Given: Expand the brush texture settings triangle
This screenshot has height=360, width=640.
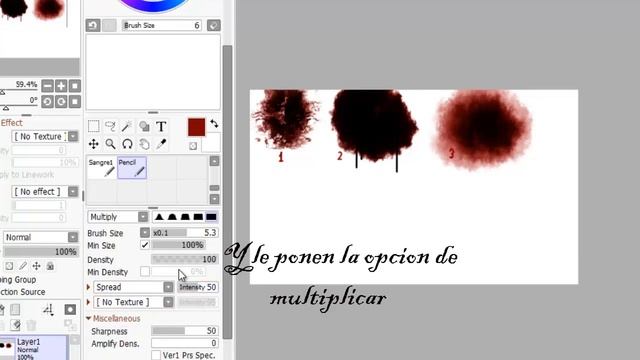Looking at the screenshot, I should (x=89, y=302).
